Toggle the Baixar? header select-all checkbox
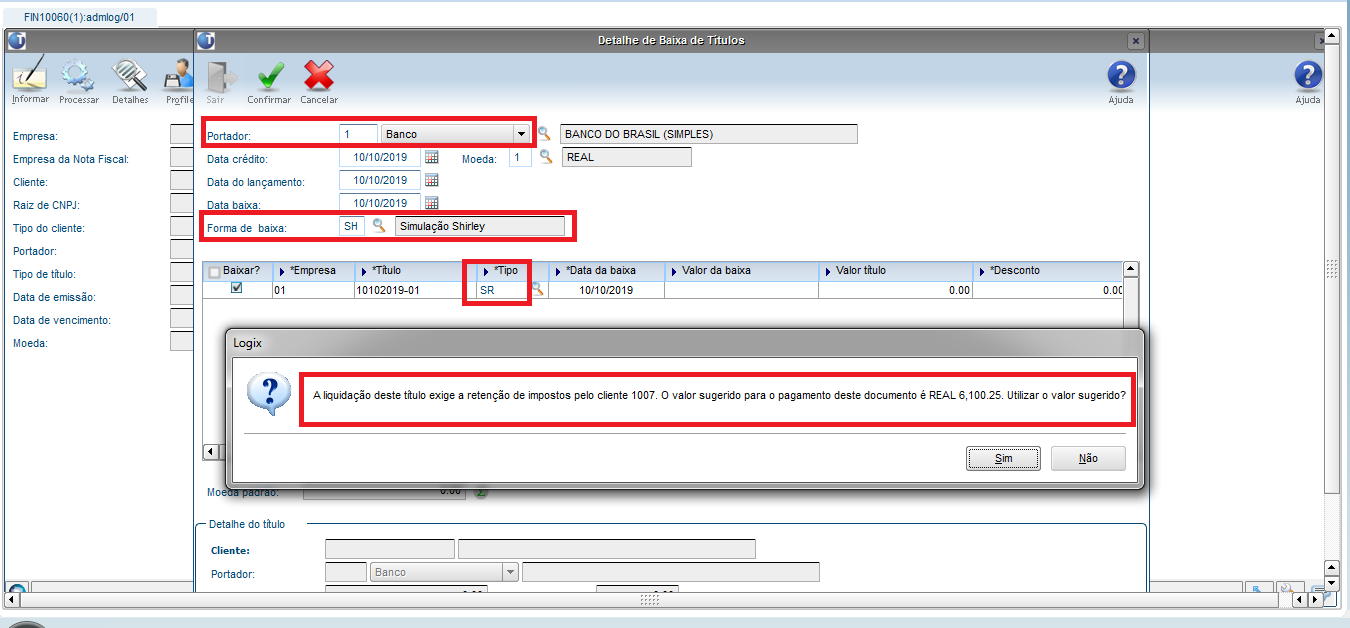The height and width of the screenshot is (628, 1350). [215, 271]
